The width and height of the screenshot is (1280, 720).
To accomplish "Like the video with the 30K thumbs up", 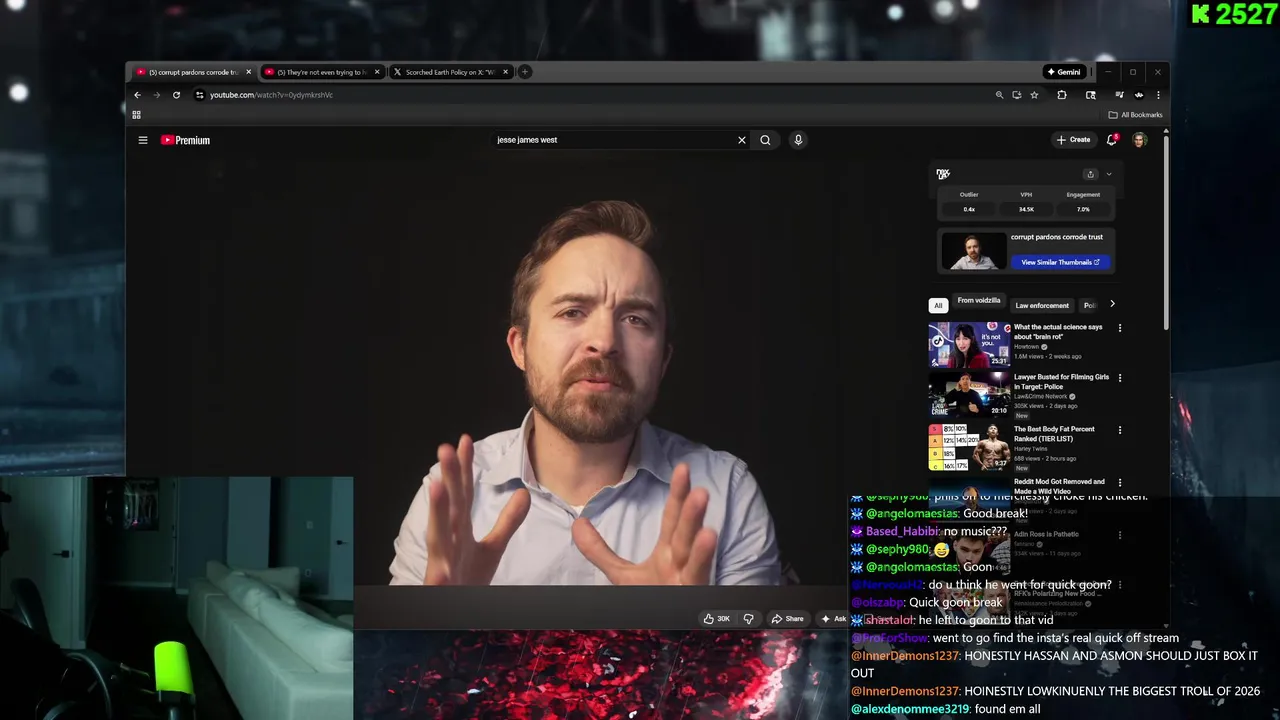I will pyautogui.click(x=716, y=619).
